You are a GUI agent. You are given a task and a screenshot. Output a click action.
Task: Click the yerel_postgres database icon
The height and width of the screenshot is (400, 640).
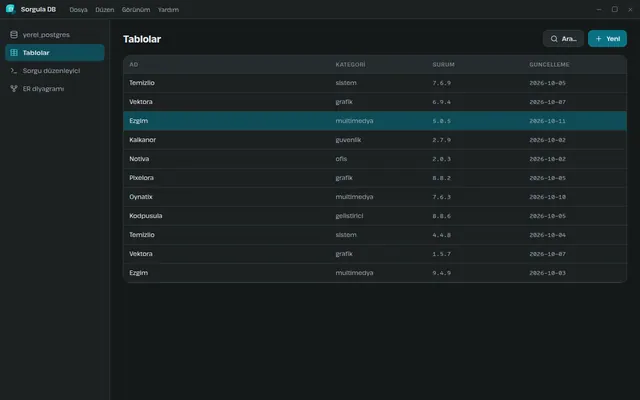pos(14,35)
